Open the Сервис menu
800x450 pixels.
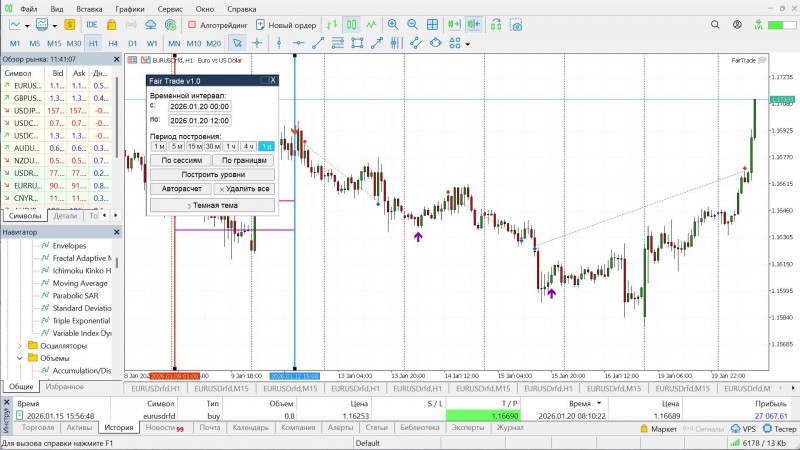(x=168, y=8)
